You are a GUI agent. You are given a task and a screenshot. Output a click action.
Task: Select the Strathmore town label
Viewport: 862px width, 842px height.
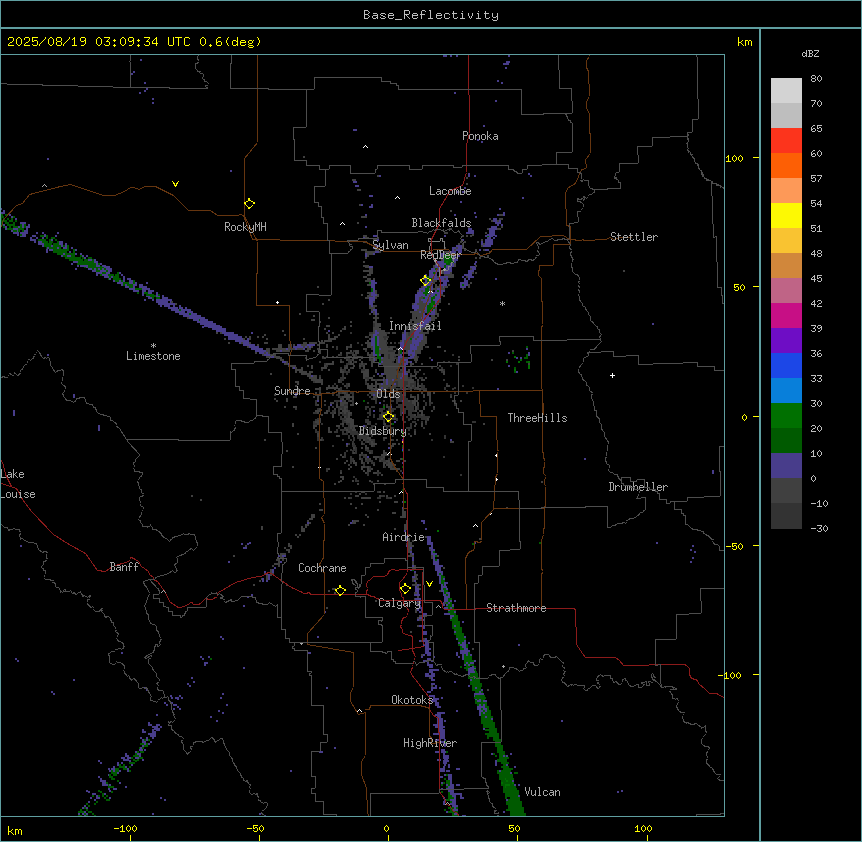tap(516, 608)
